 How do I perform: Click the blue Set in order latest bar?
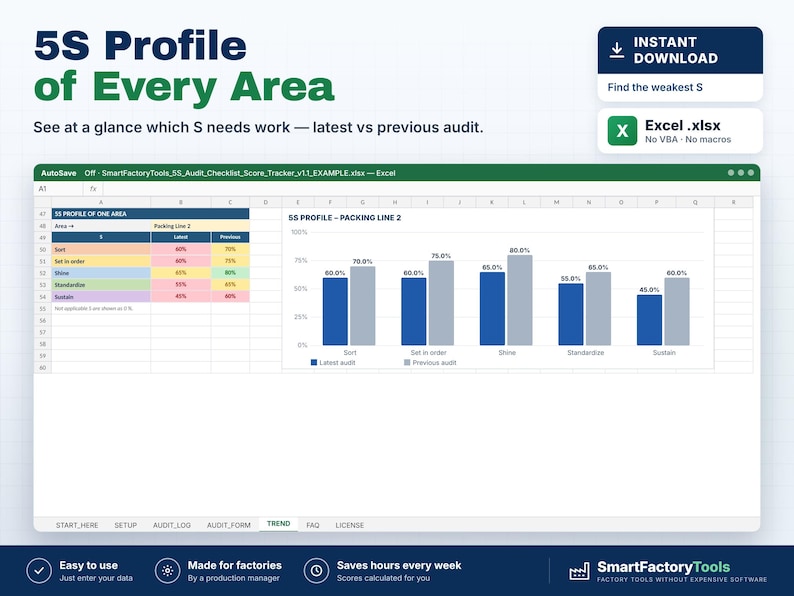point(414,311)
